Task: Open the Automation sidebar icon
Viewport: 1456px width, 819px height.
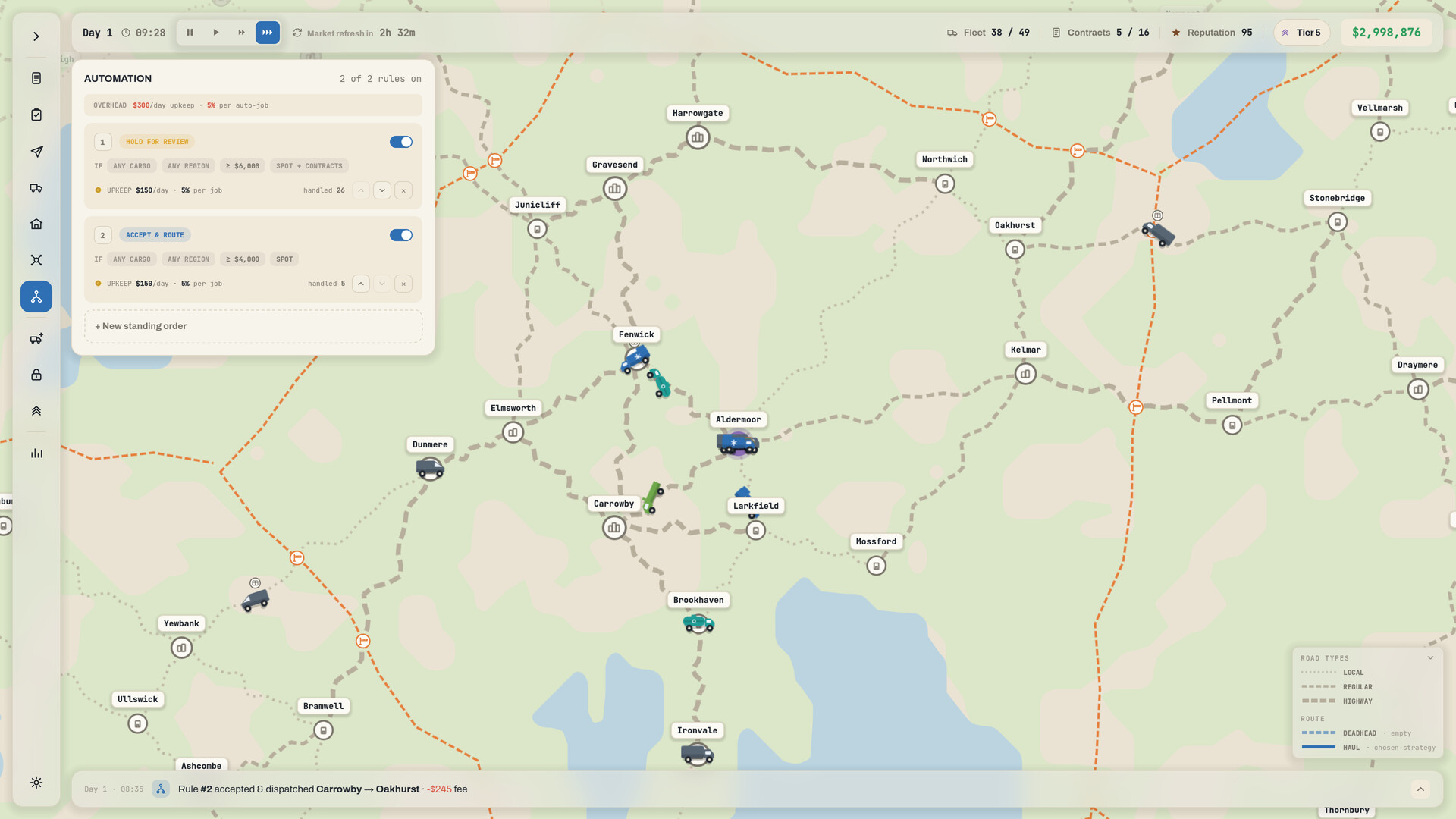Action: (x=36, y=297)
